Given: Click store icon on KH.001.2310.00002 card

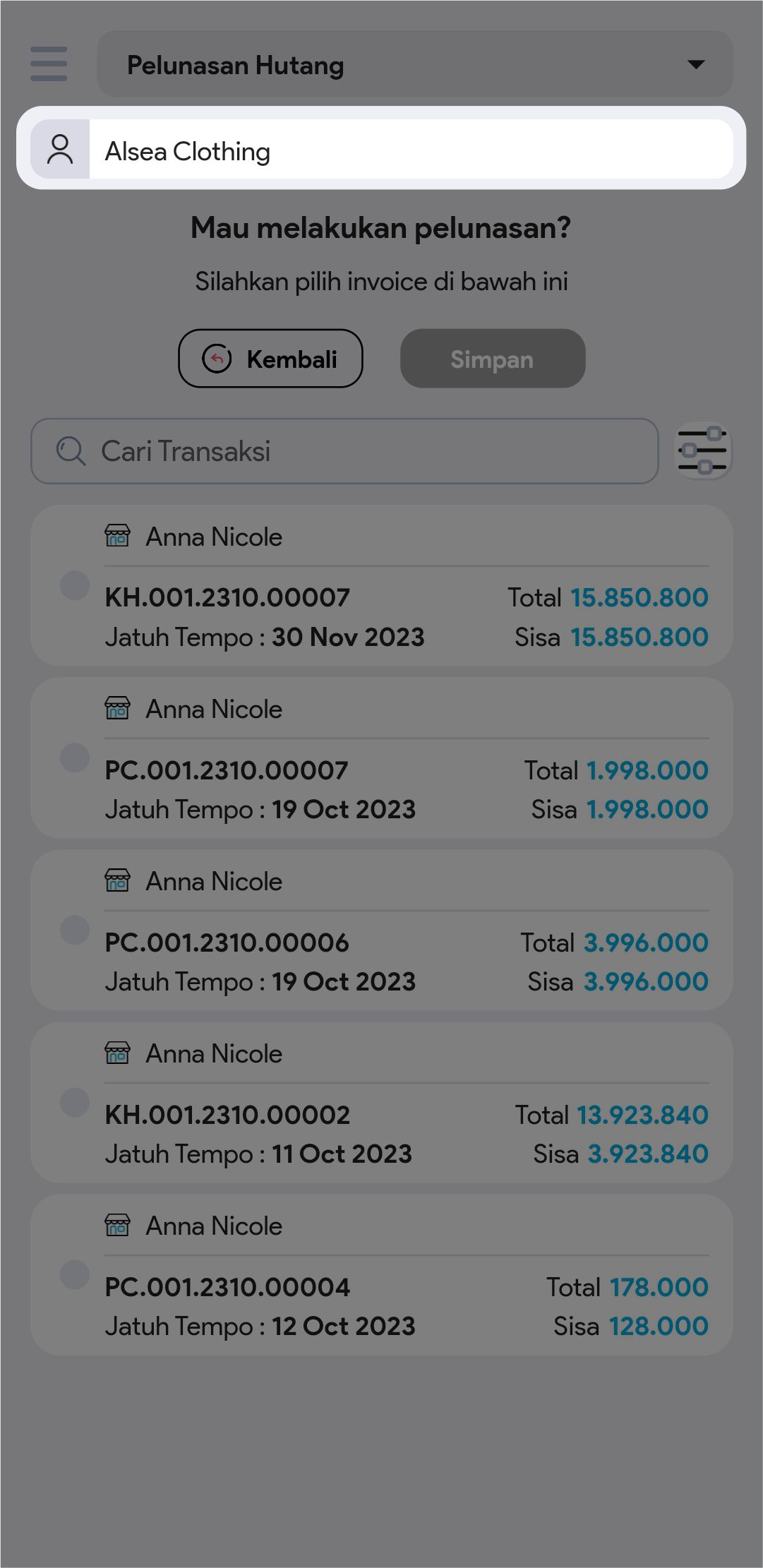Looking at the screenshot, I should pos(117,1053).
